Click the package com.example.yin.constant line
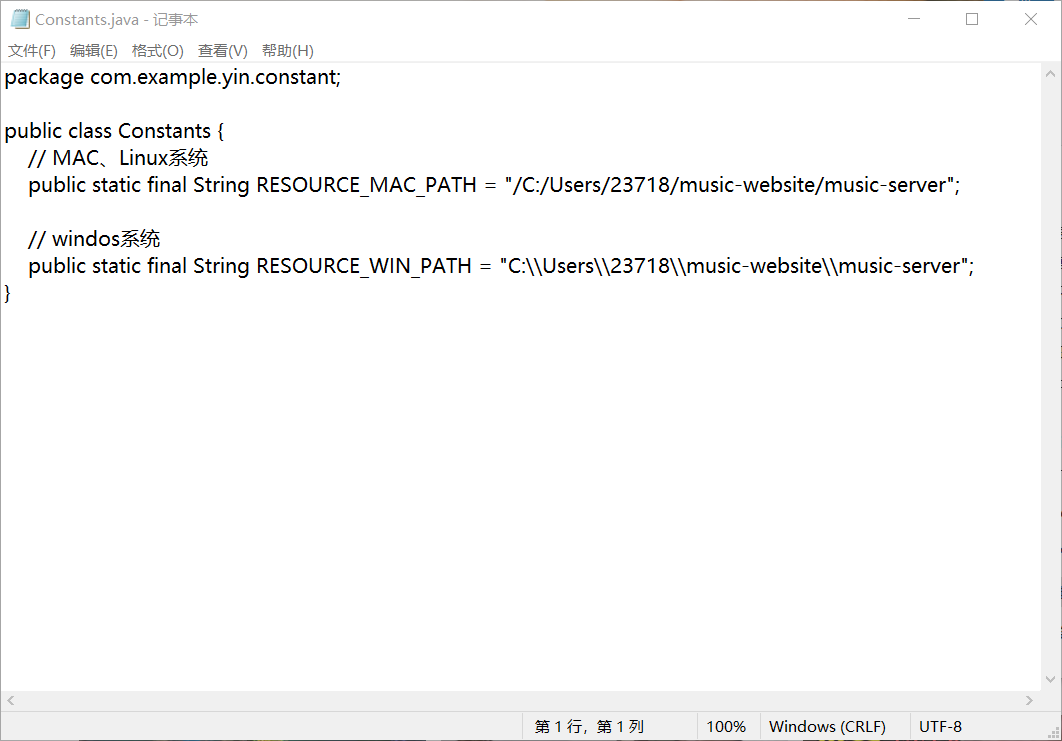This screenshot has width=1062, height=741. (173, 77)
